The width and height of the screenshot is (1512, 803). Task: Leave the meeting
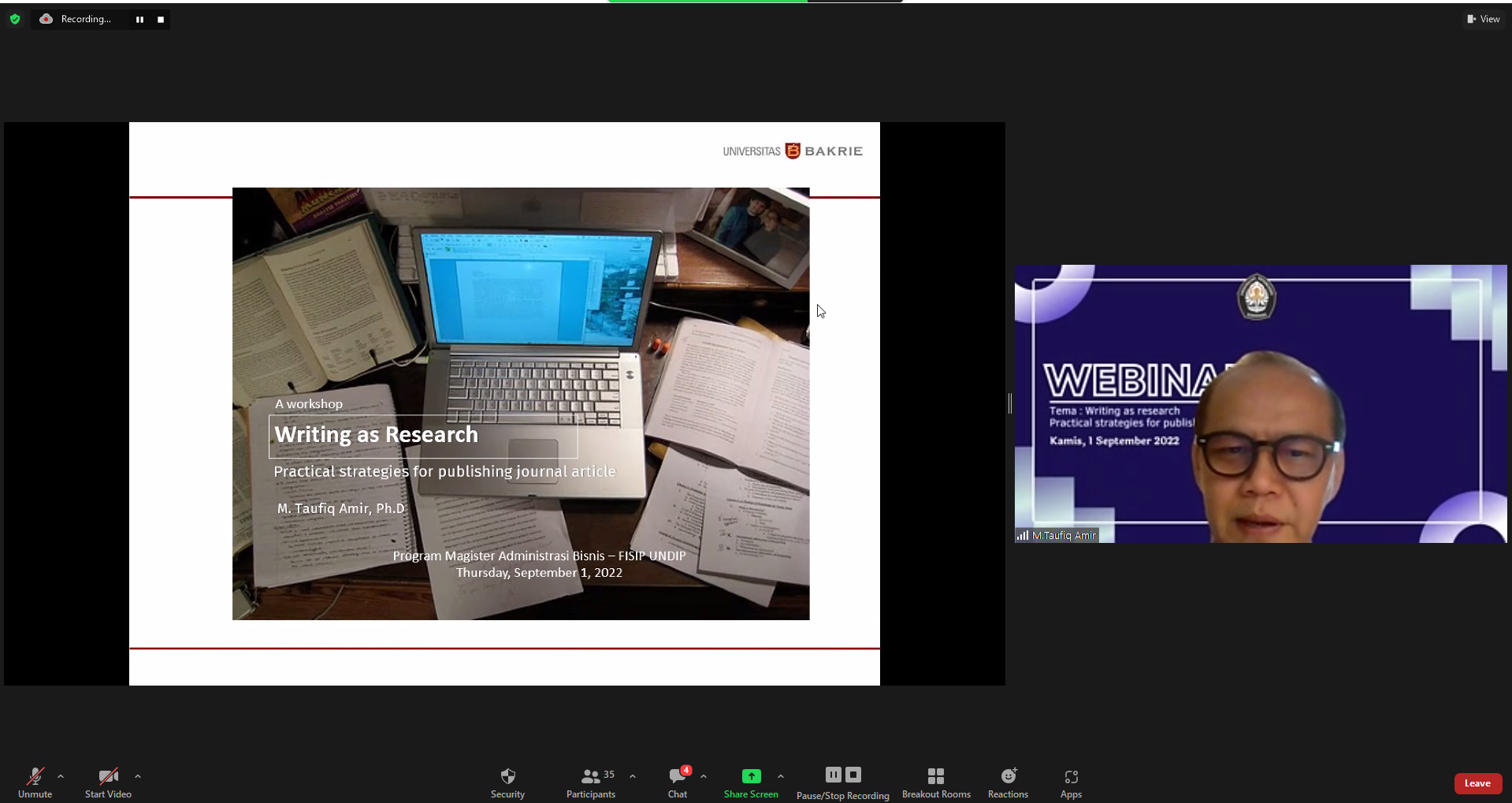click(1477, 783)
